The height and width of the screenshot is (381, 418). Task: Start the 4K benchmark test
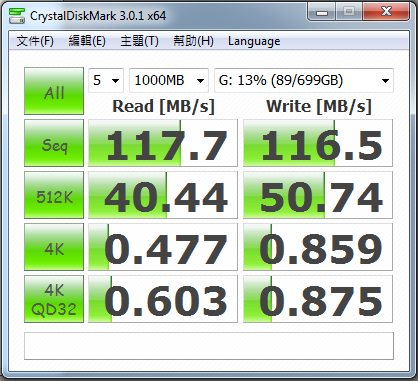pyautogui.click(x=54, y=247)
